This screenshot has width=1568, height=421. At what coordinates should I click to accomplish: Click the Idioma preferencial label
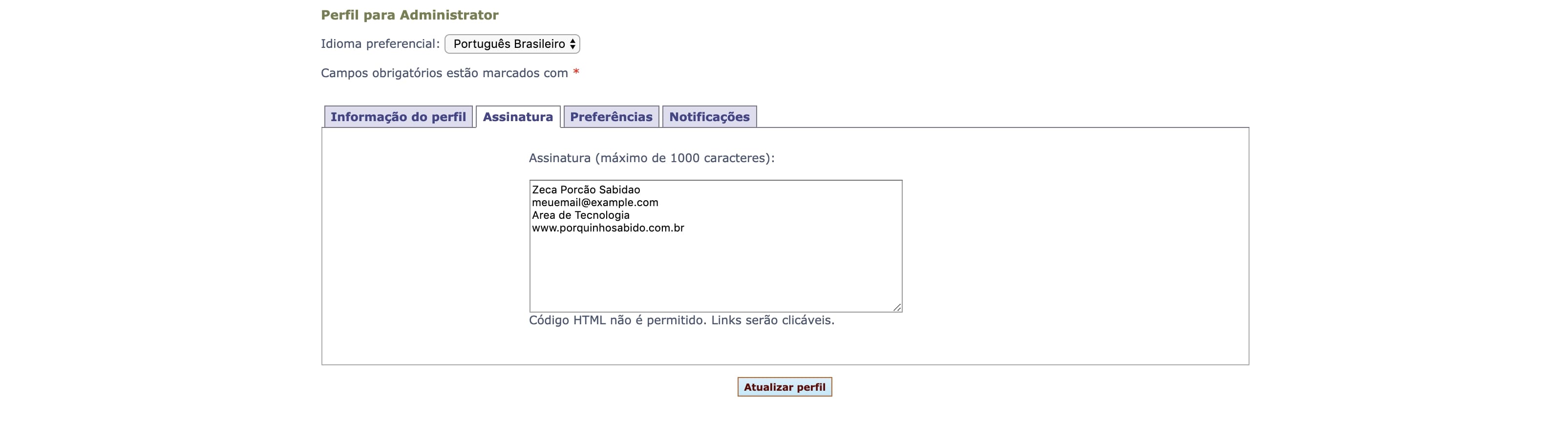(x=380, y=44)
